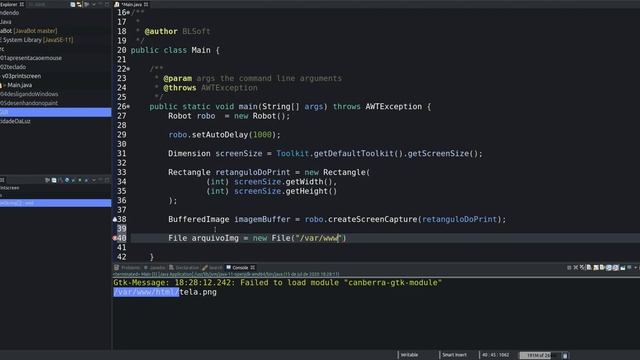Click cursor position 40 : 45 in status bar

point(496,355)
